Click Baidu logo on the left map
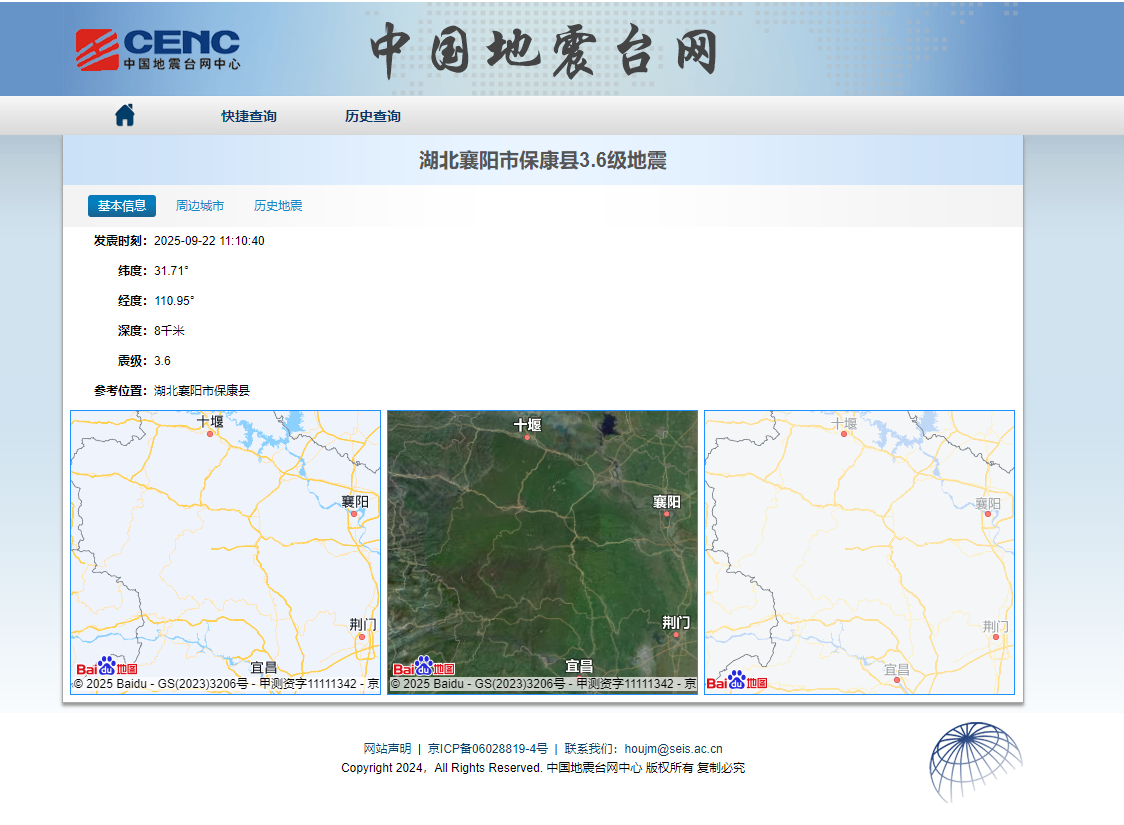1124x825 pixels. pyautogui.click(x=107, y=667)
